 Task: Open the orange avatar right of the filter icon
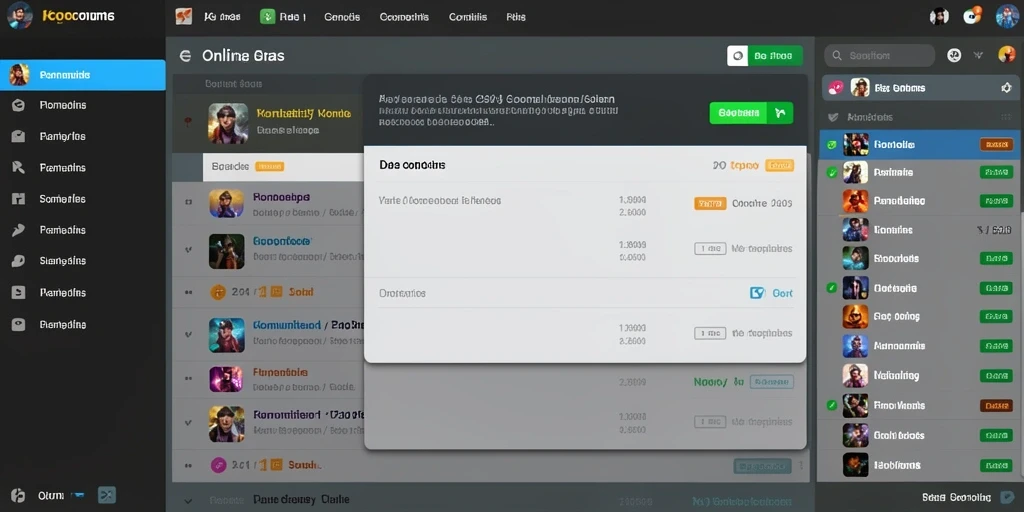(x=1007, y=55)
